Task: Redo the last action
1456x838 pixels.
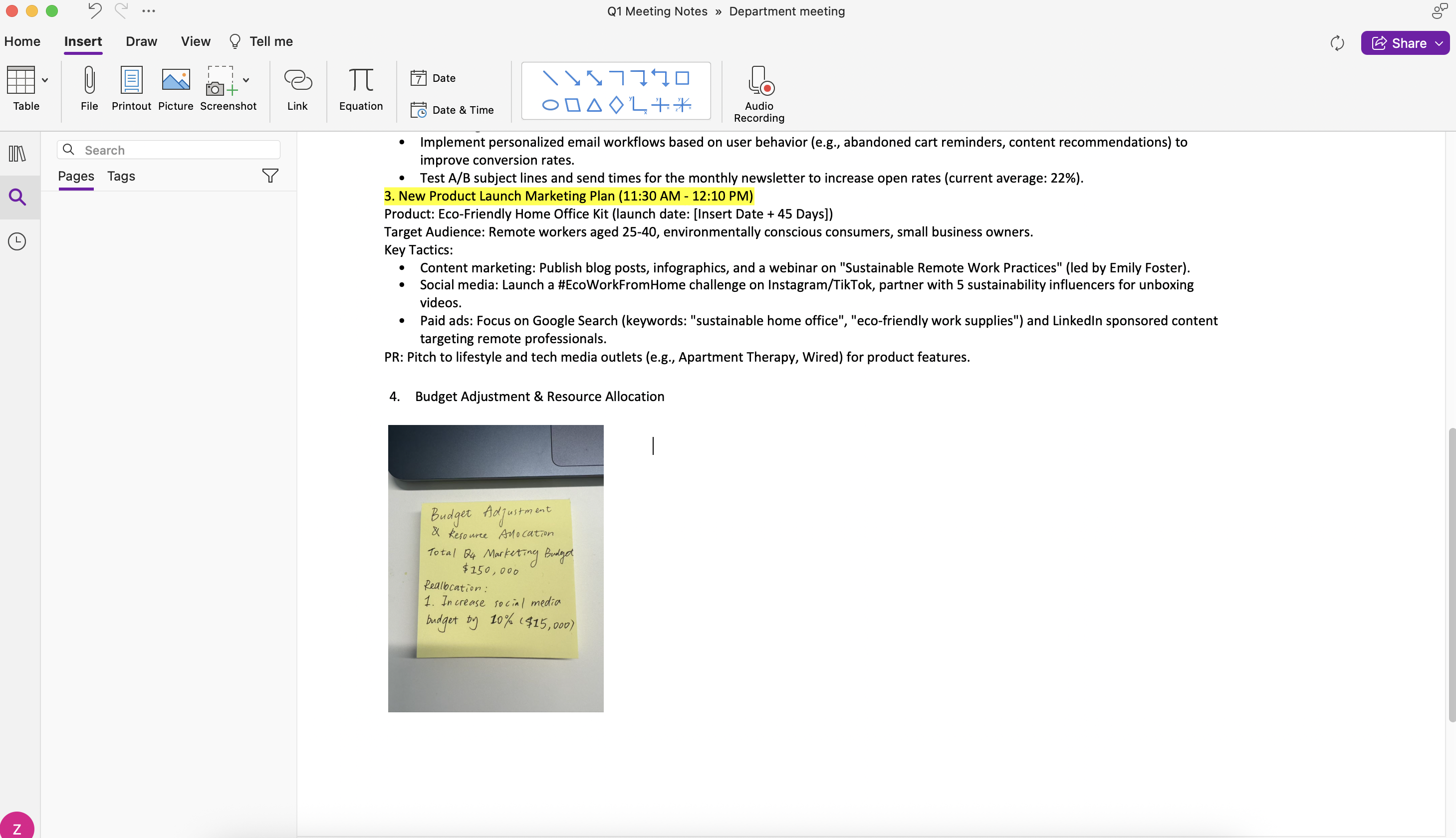Action: 121,11
